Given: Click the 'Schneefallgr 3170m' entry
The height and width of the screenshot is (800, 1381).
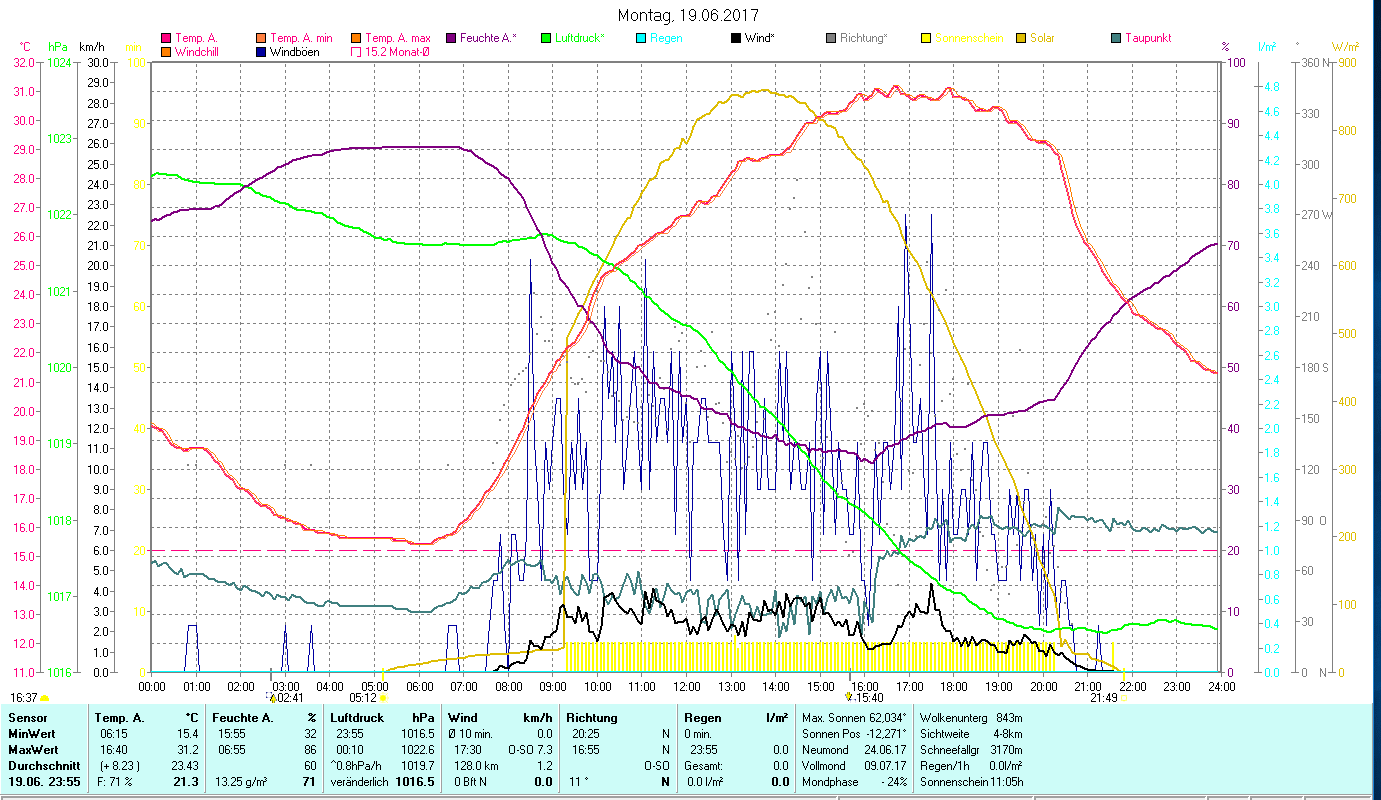Looking at the screenshot, I should pyautogui.click(x=972, y=749).
